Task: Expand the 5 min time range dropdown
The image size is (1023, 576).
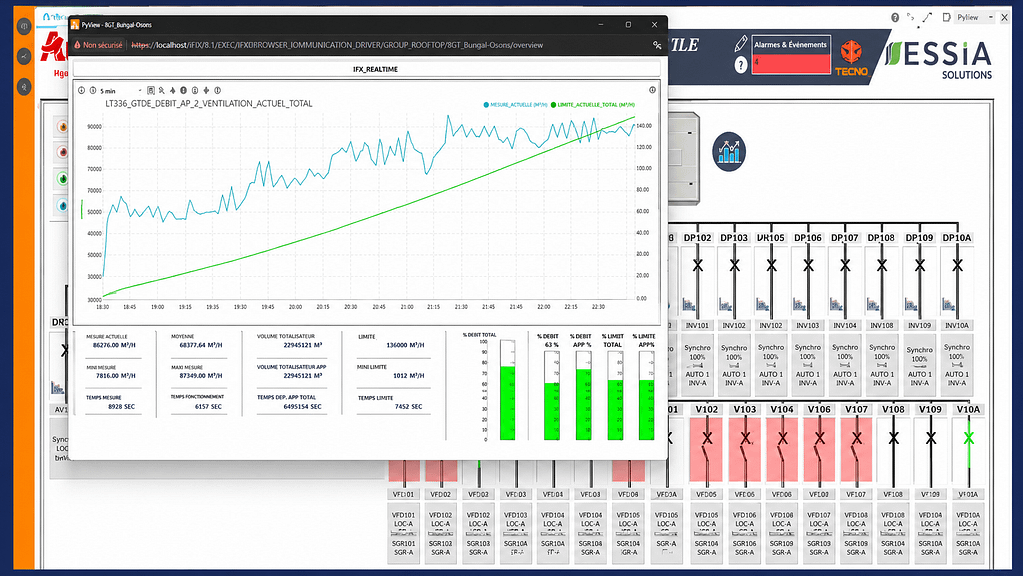Action: (x=121, y=91)
